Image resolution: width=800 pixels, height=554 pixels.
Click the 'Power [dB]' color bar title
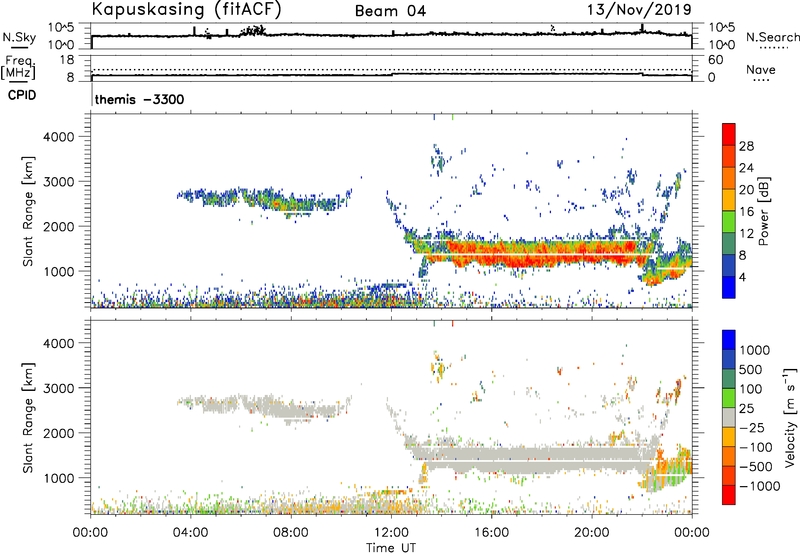(x=763, y=211)
